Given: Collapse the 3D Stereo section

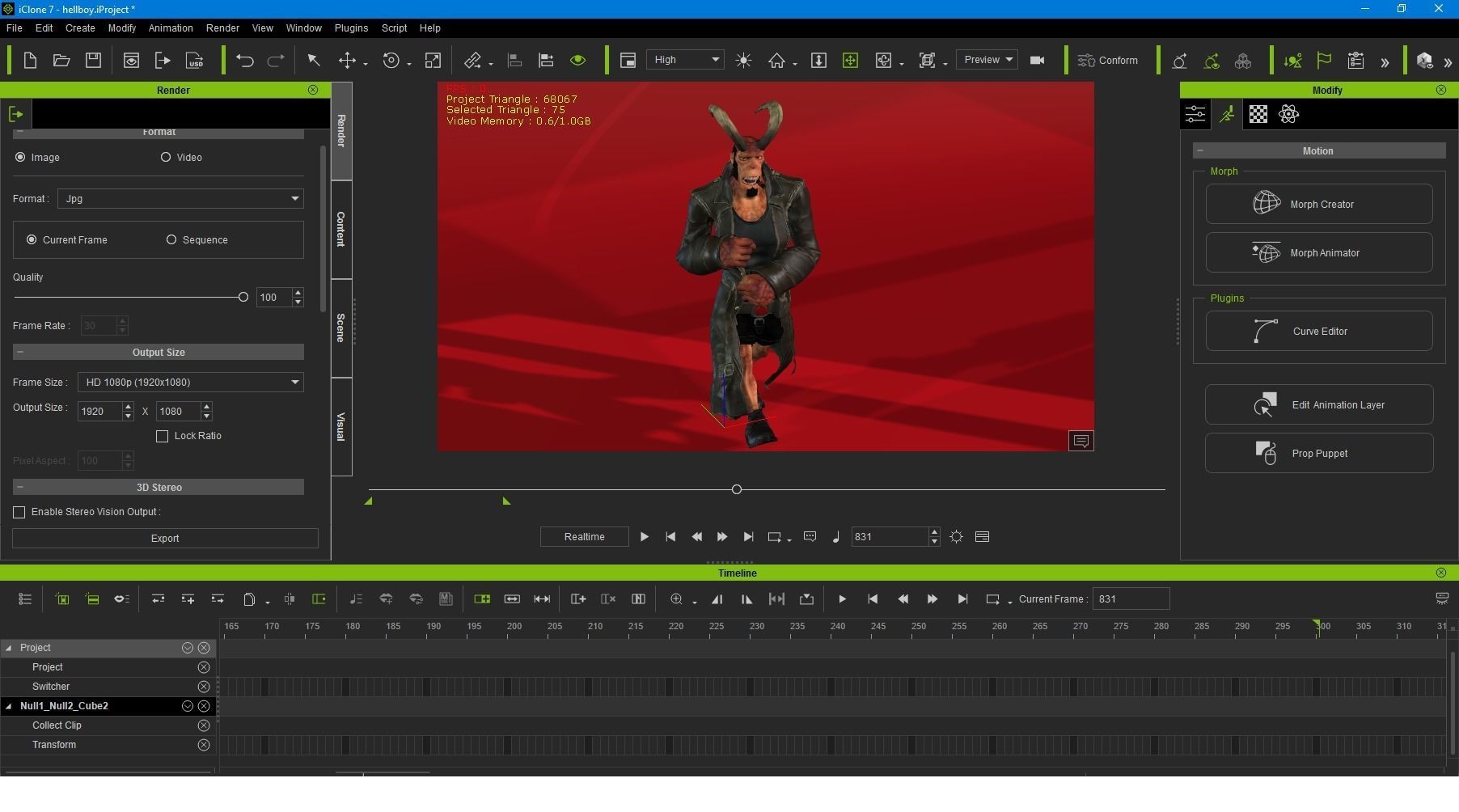Looking at the screenshot, I should (20, 488).
